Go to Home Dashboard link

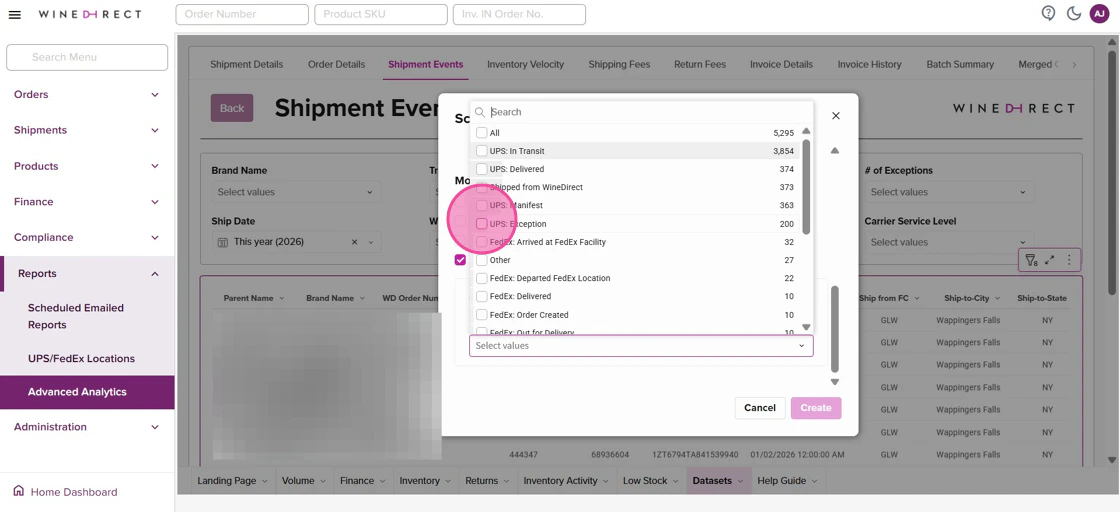coord(74,492)
